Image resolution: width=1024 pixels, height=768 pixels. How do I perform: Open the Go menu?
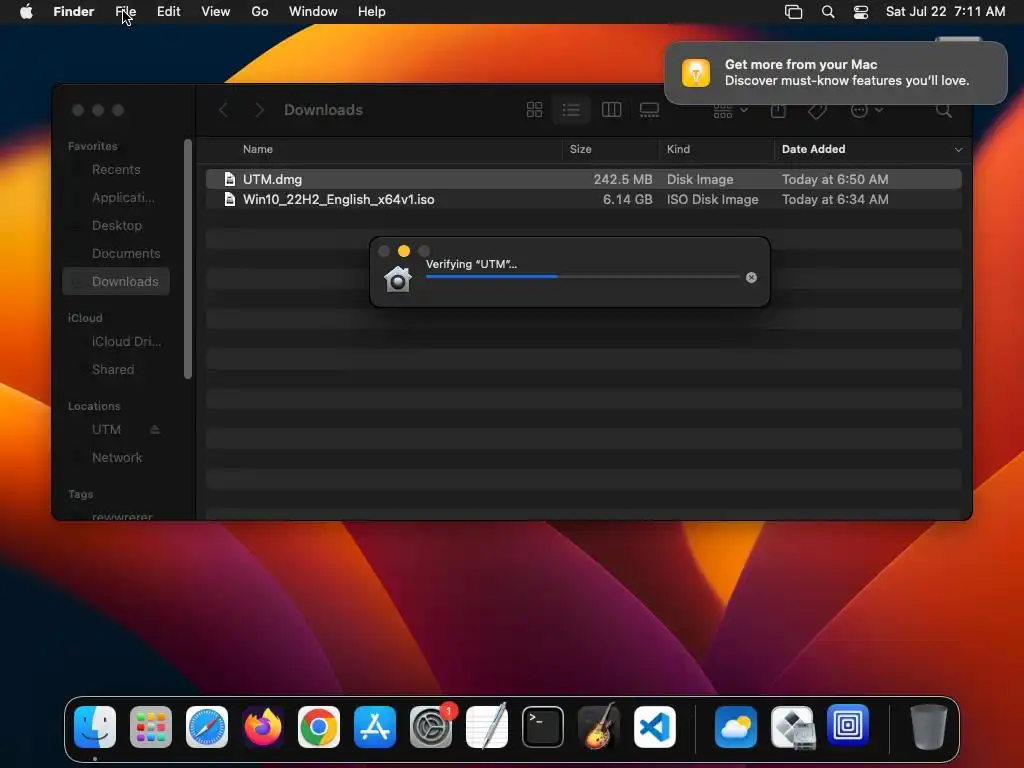[x=260, y=12]
